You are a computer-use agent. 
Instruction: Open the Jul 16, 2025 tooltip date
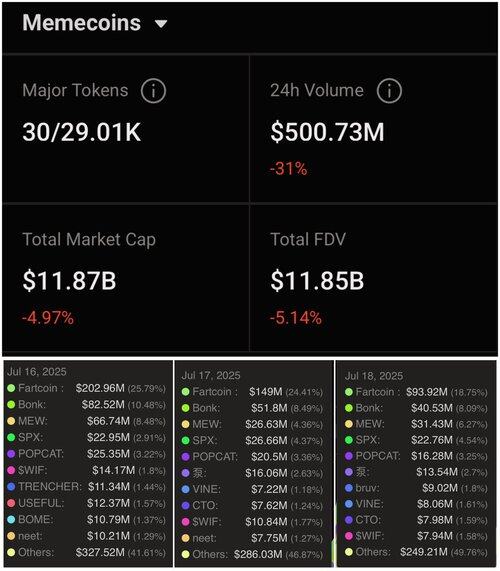click(37, 372)
